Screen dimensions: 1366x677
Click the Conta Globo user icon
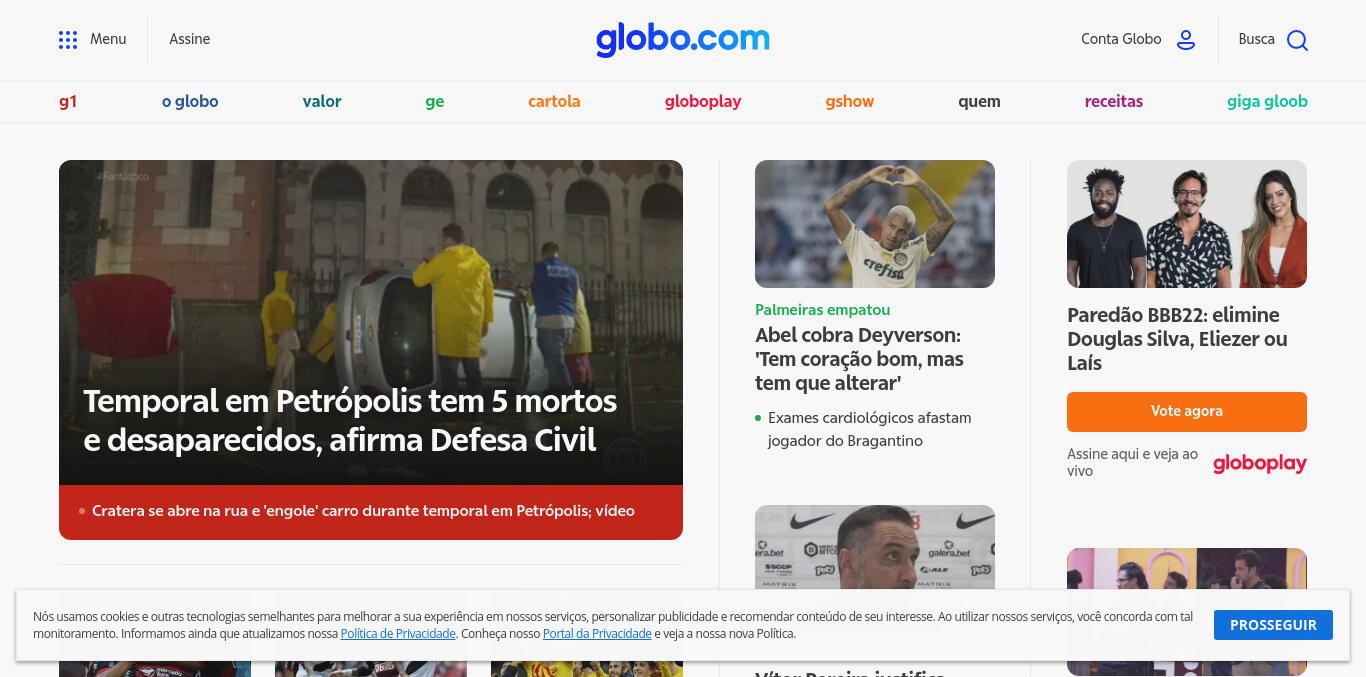click(x=1186, y=40)
